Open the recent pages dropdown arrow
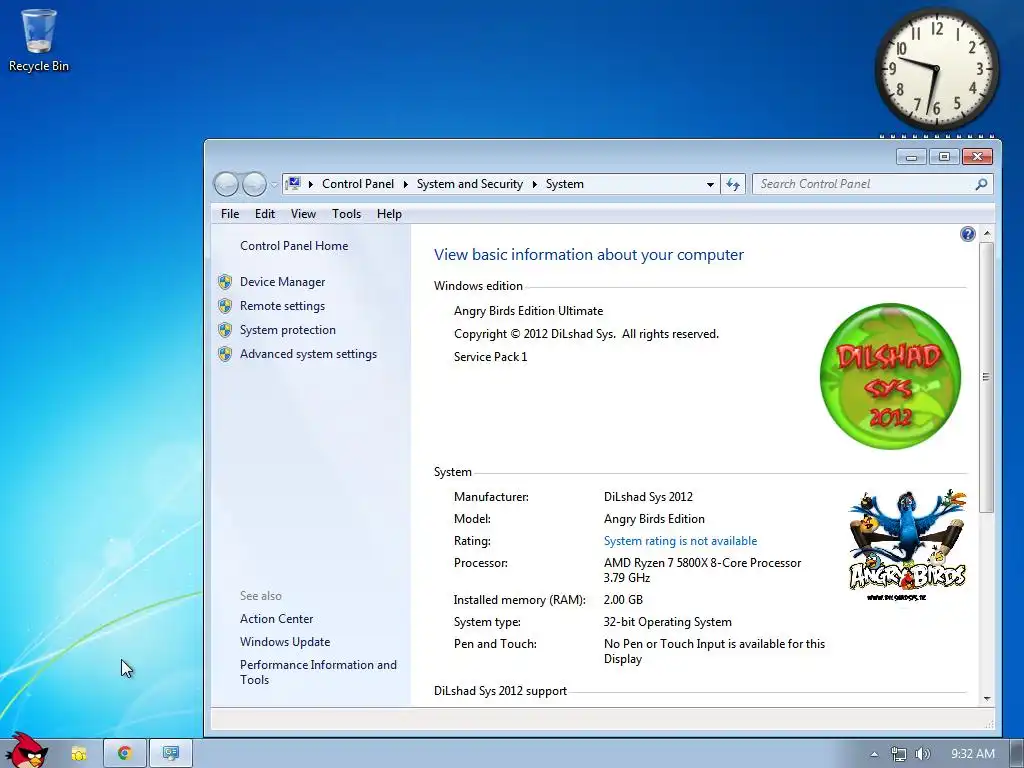The height and width of the screenshot is (768, 1024). click(274, 185)
